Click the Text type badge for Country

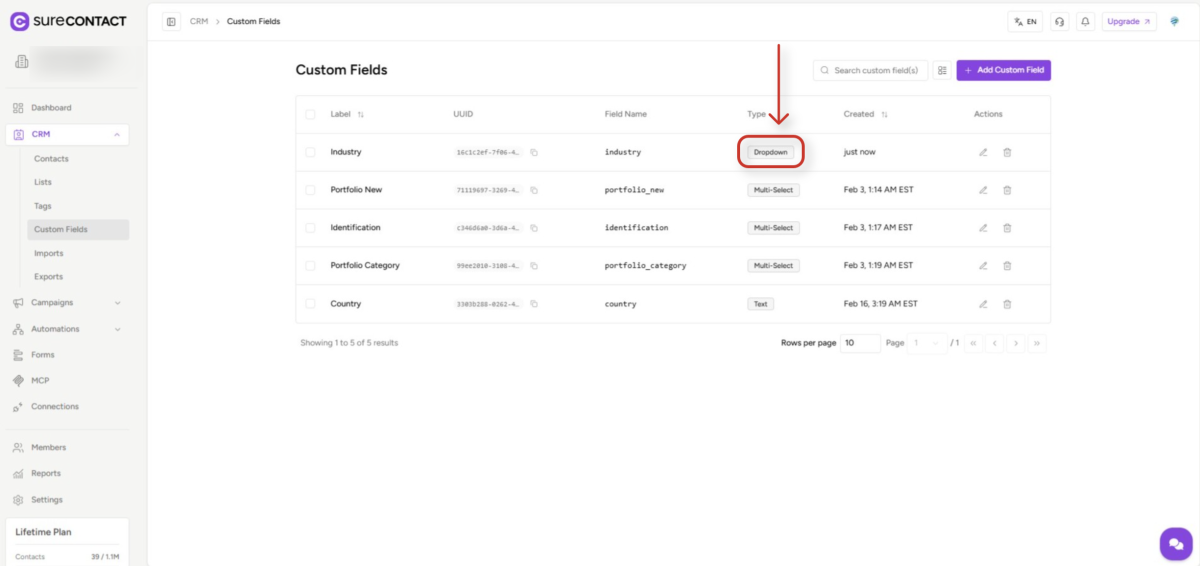click(x=760, y=304)
